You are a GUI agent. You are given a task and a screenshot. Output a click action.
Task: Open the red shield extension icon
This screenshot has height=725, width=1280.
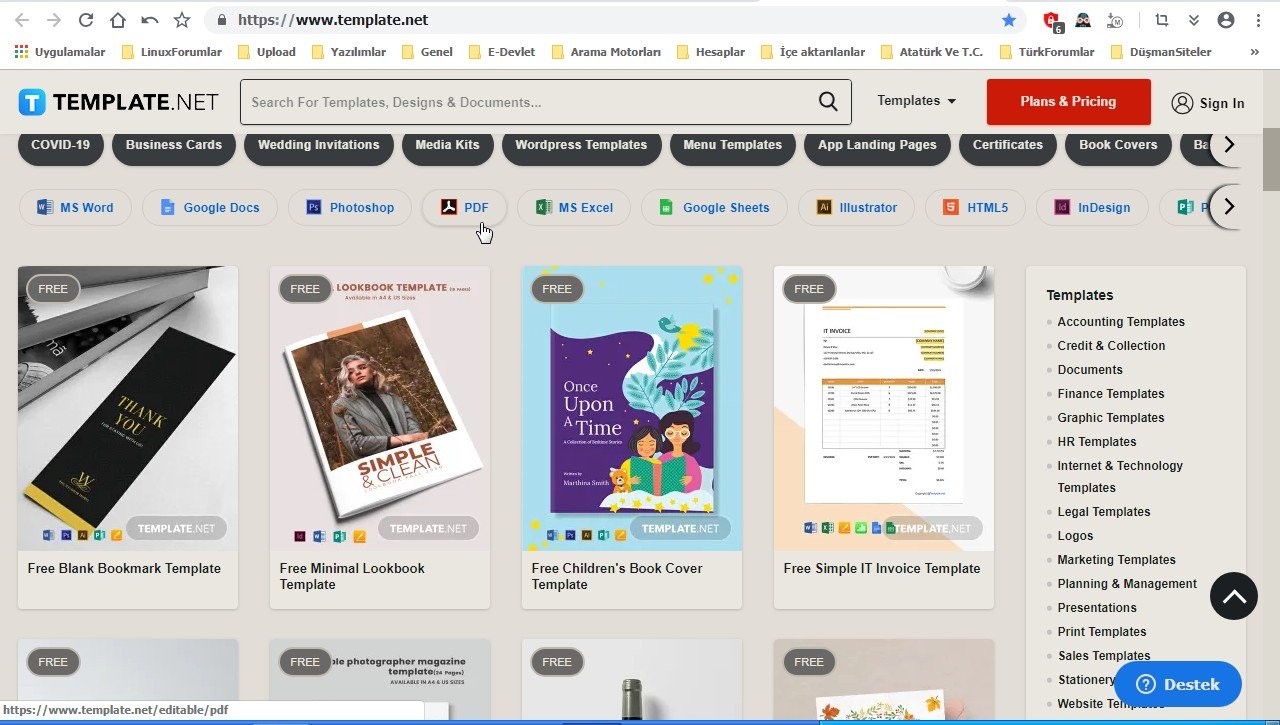[x=1052, y=20]
